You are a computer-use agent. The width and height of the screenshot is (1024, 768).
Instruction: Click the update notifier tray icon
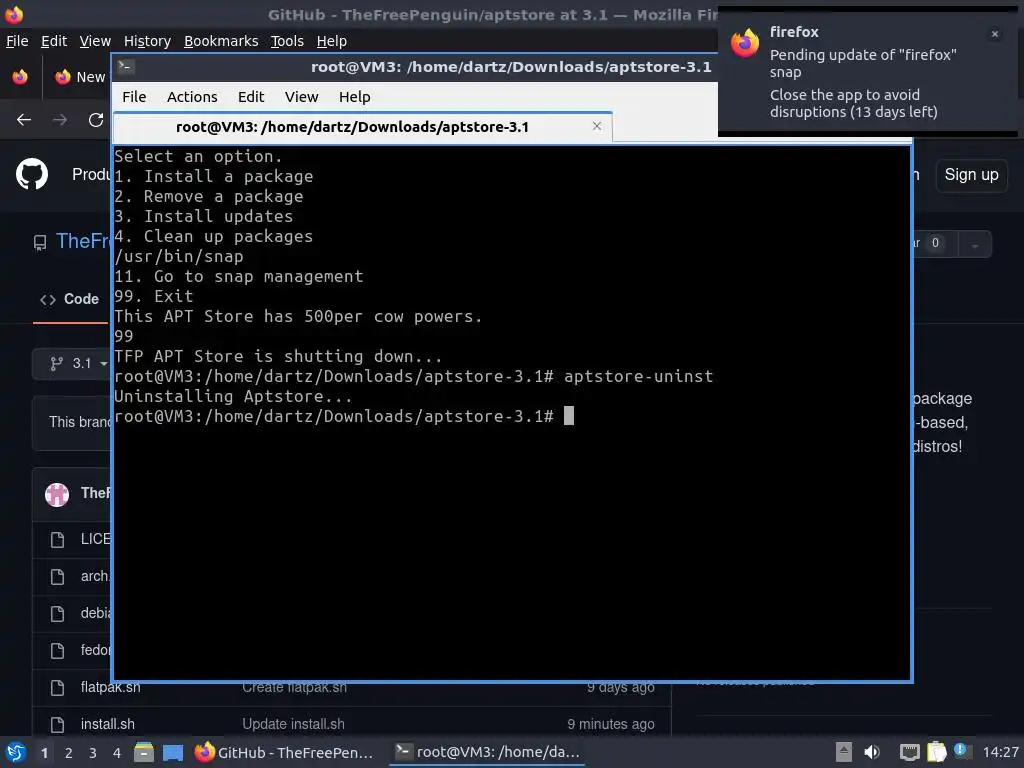tap(961, 750)
